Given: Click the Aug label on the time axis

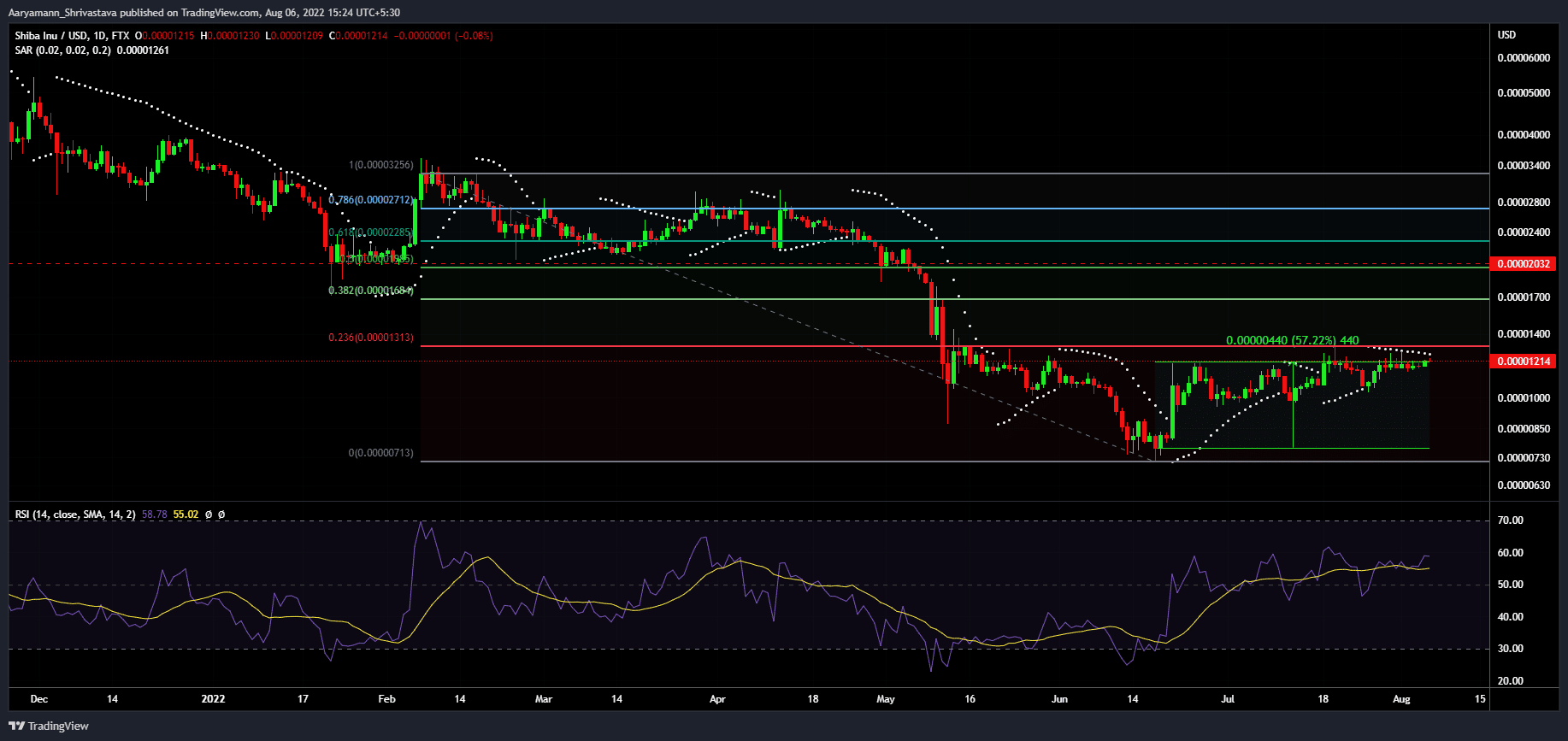Looking at the screenshot, I should pyautogui.click(x=1401, y=699).
